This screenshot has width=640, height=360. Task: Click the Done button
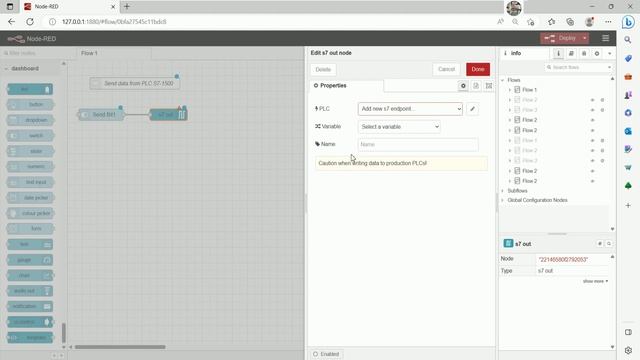(x=478, y=69)
